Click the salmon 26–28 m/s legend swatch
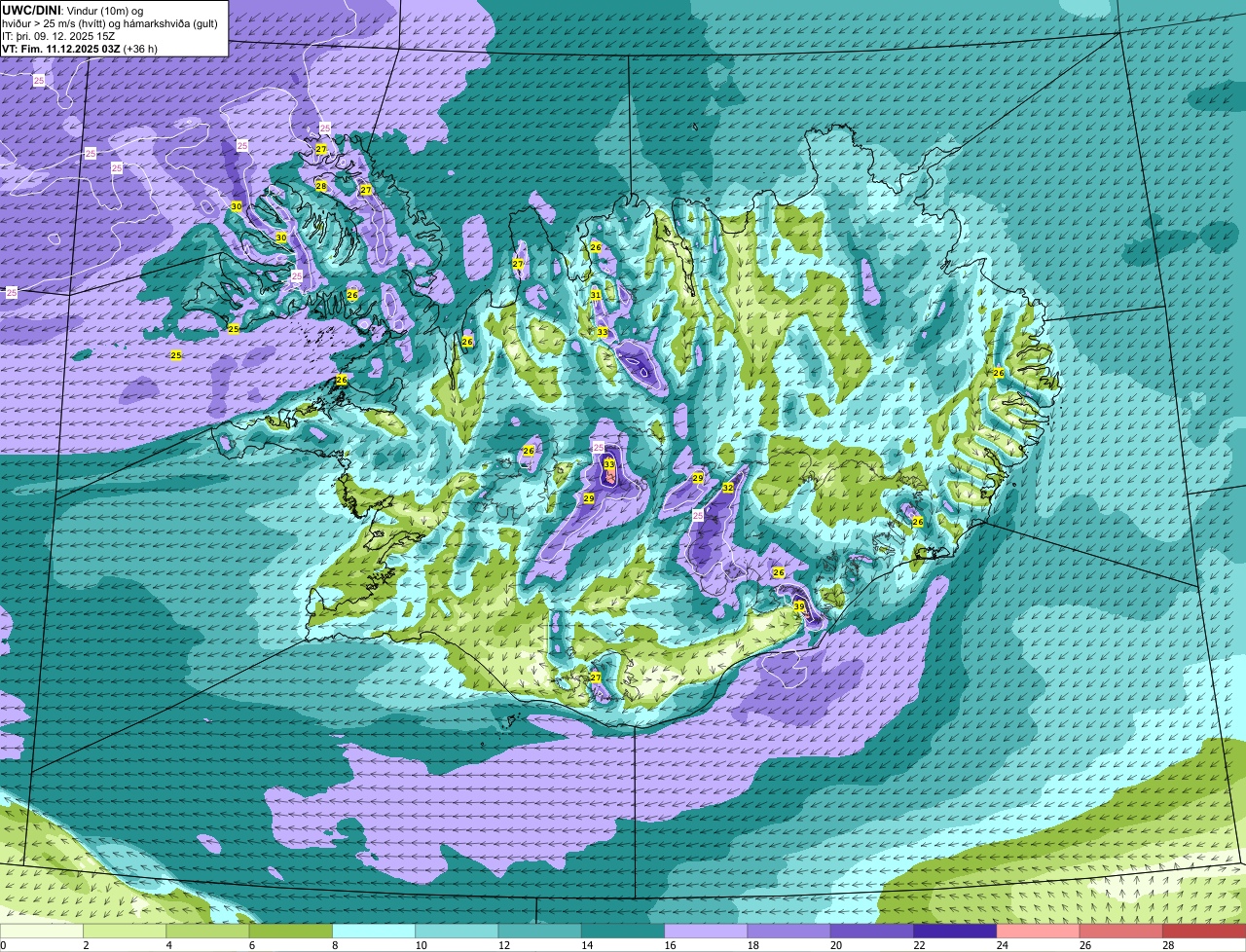Screen dimensions: 1246x952 click(x=1120, y=931)
